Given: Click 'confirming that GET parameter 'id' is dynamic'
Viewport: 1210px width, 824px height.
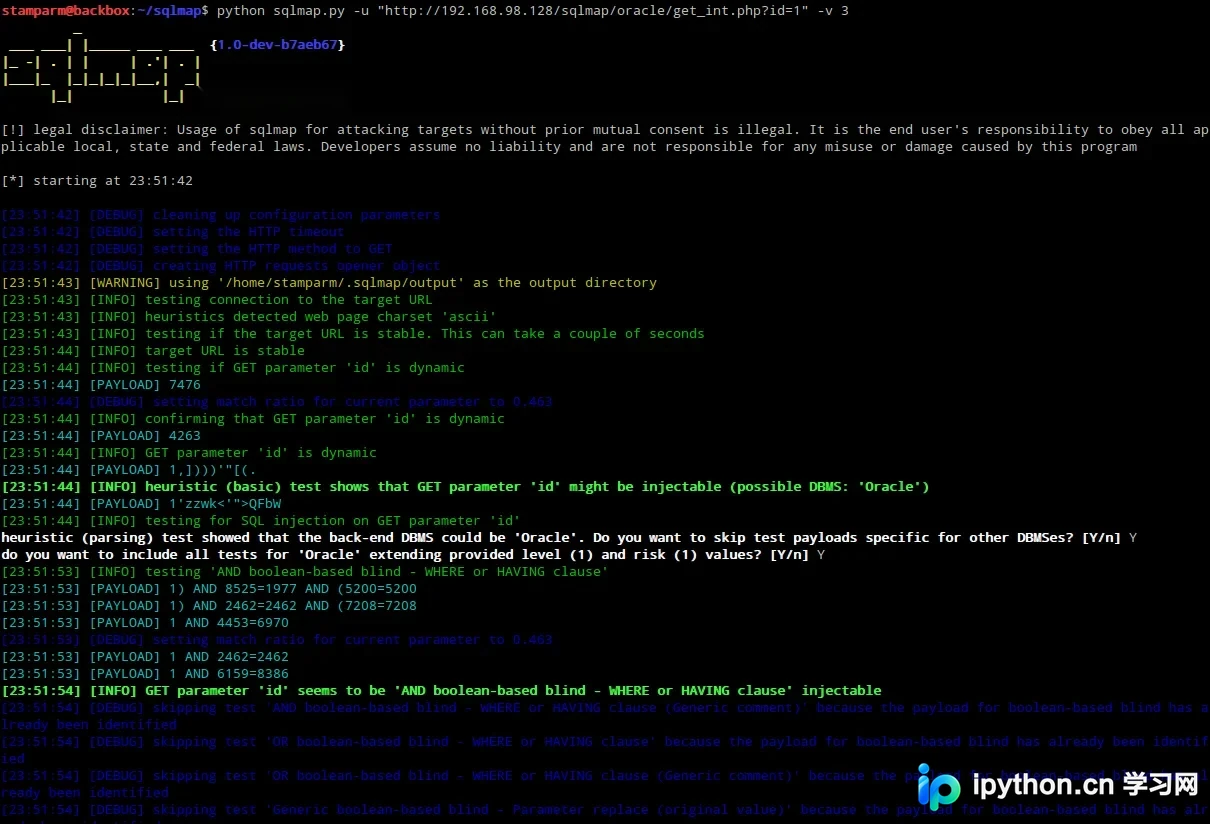Looking at the screenshot, I should [x=253, y=419].
